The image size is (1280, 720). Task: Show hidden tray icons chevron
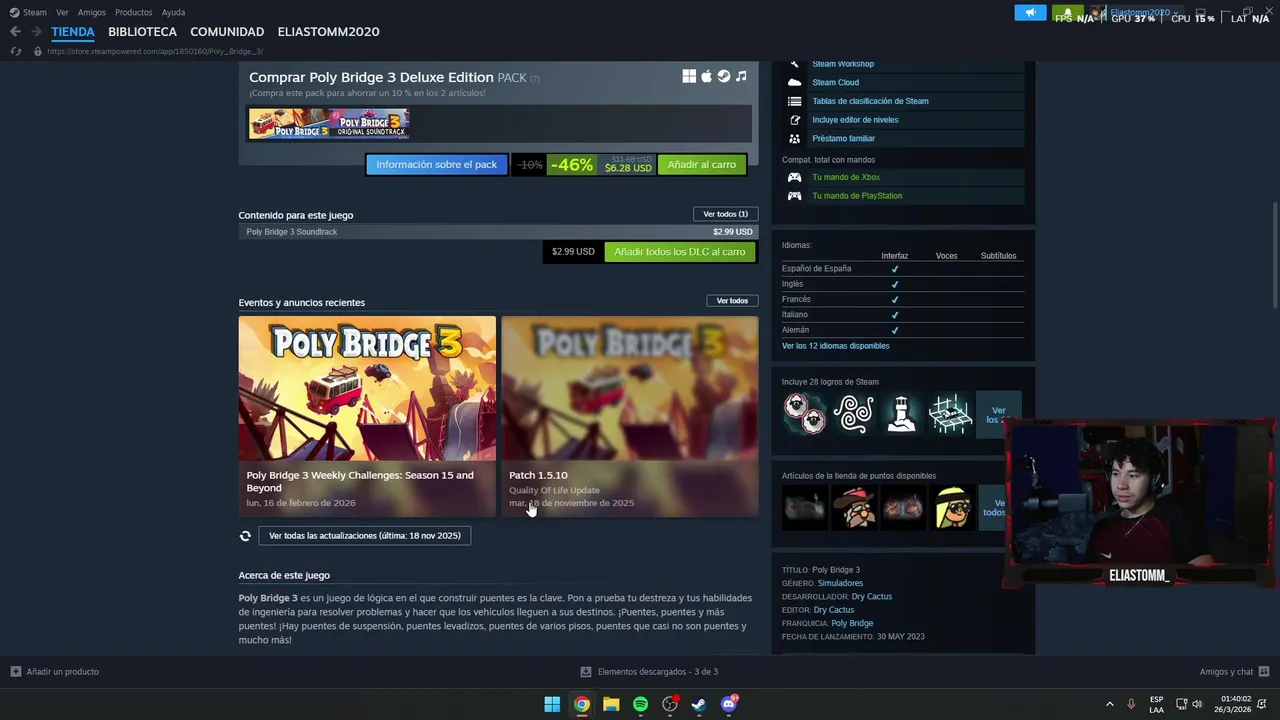tap(1109, 704)
